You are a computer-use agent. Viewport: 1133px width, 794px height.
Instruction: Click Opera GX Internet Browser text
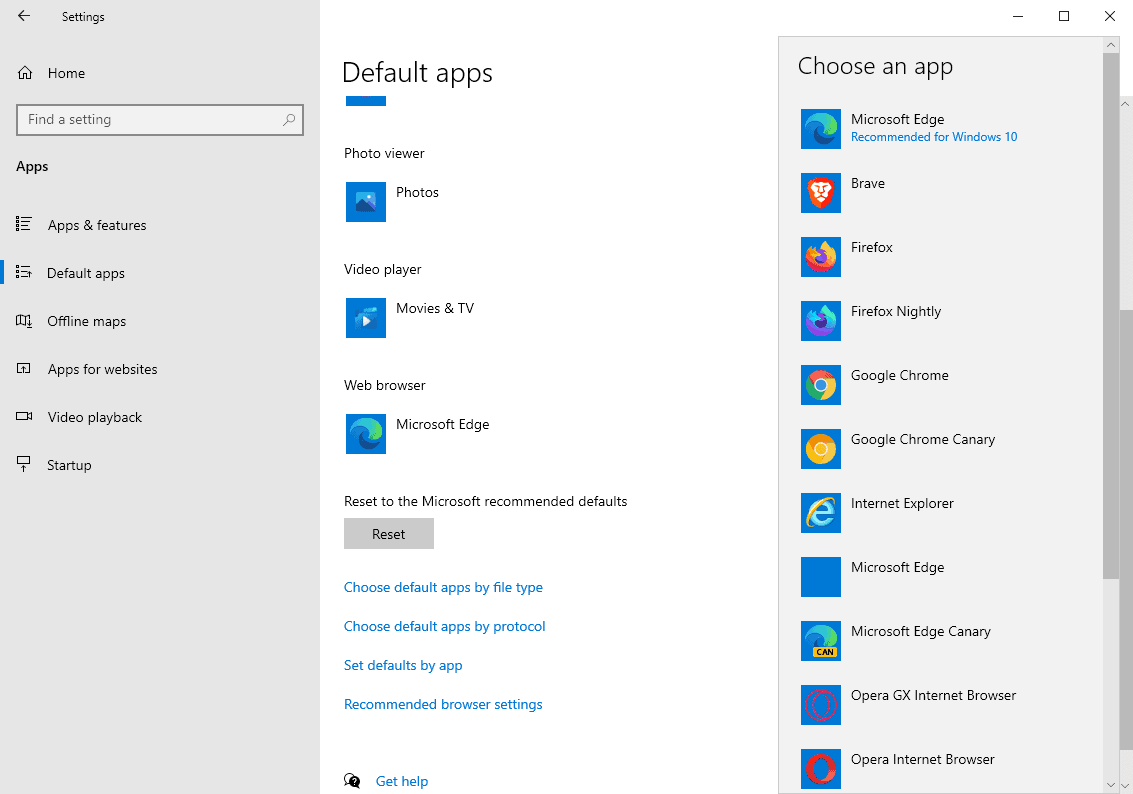(x=933, y=696)
